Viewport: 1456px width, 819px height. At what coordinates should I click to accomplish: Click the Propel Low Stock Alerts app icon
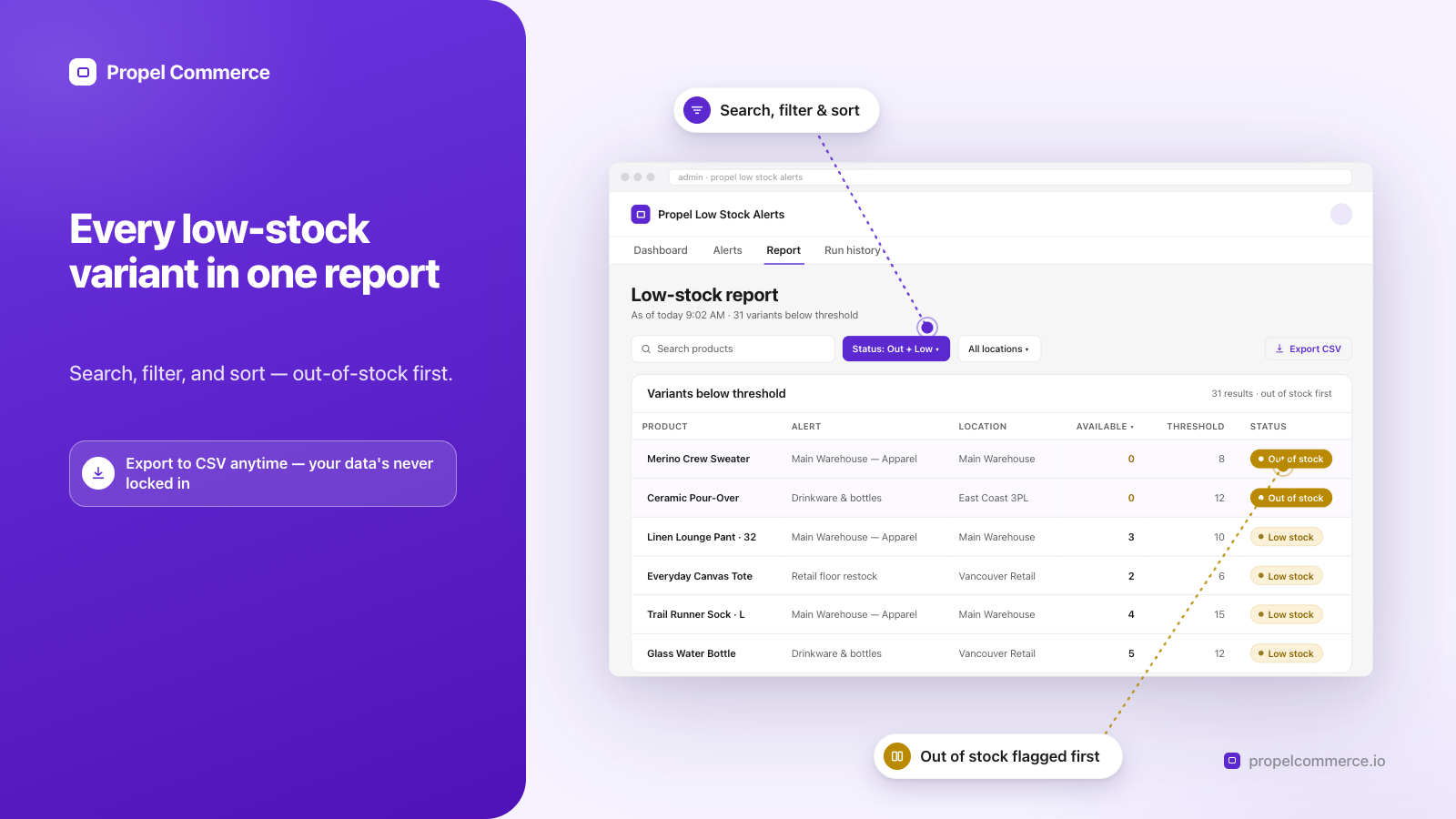point(641,215)
